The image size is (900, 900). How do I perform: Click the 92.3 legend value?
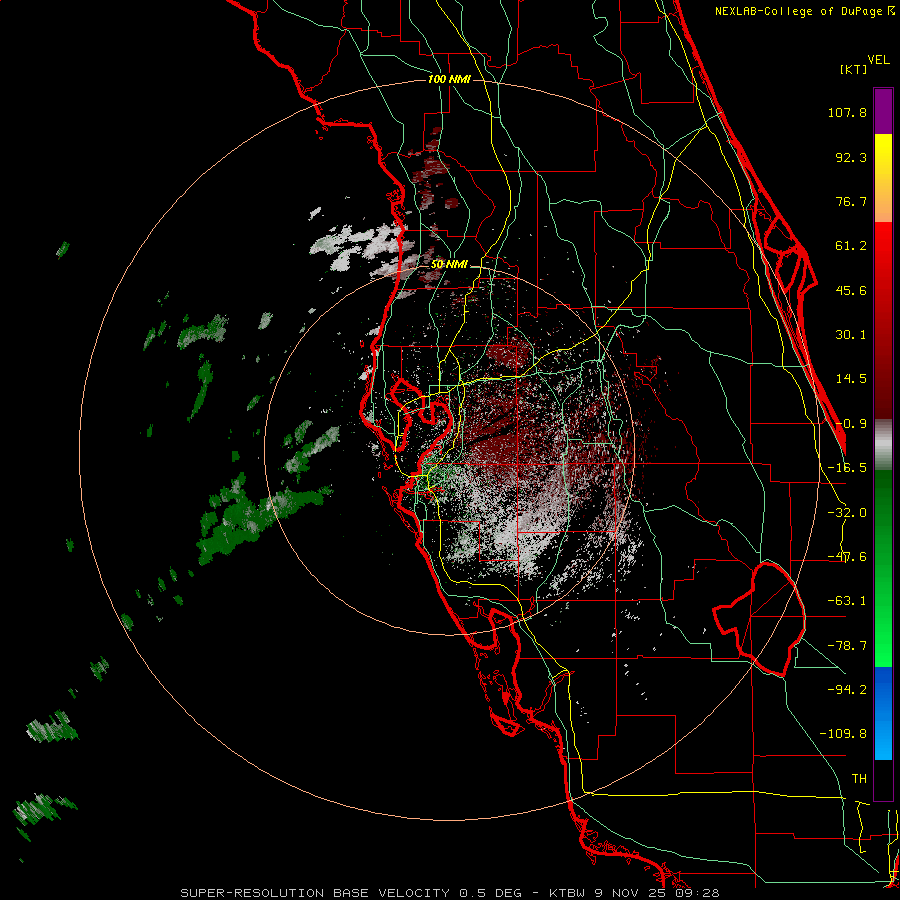tap(851, 157)
